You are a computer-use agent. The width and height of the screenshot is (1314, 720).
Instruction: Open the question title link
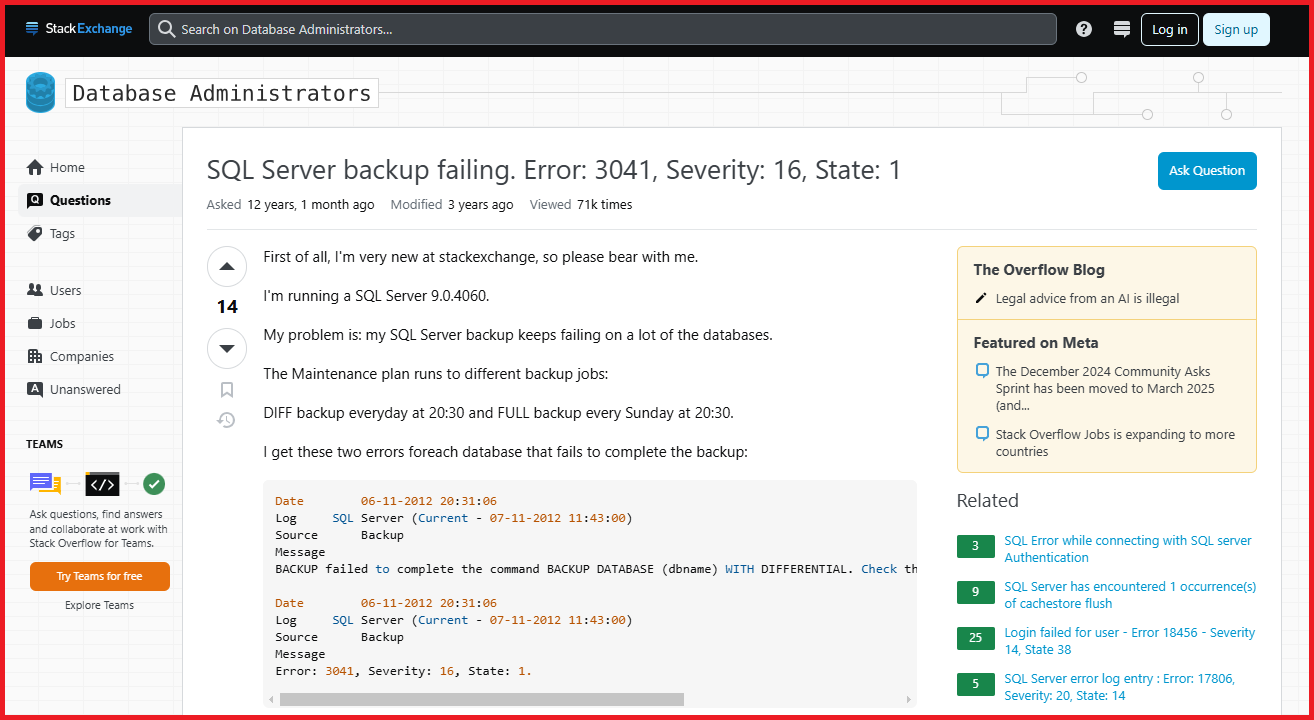(553, 170)
